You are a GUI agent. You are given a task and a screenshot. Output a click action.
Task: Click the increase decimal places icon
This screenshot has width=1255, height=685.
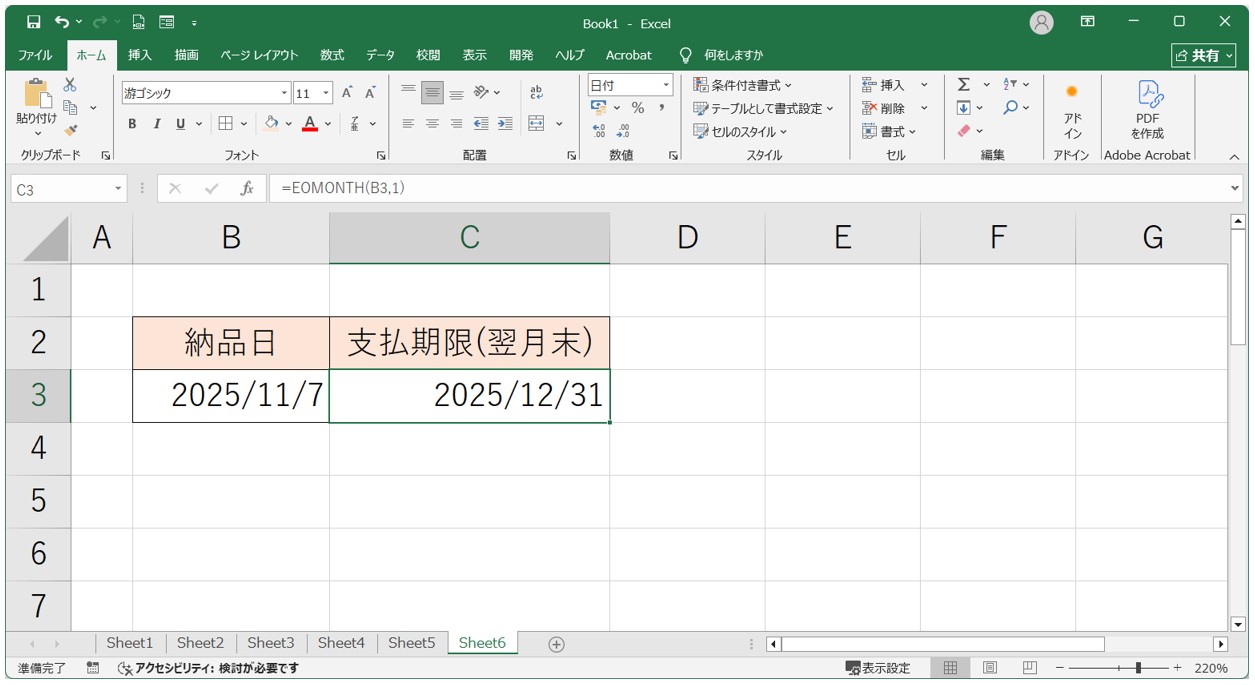tap(599, 129)
